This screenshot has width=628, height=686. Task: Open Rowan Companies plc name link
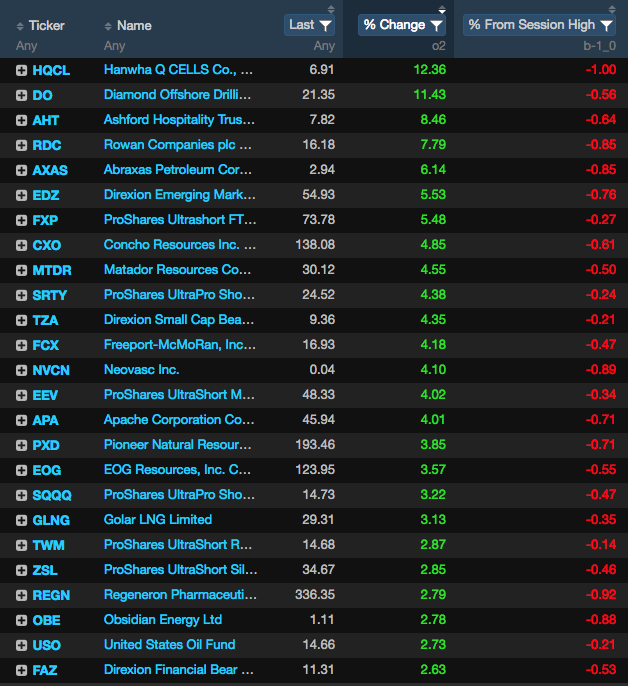point(178,144)
